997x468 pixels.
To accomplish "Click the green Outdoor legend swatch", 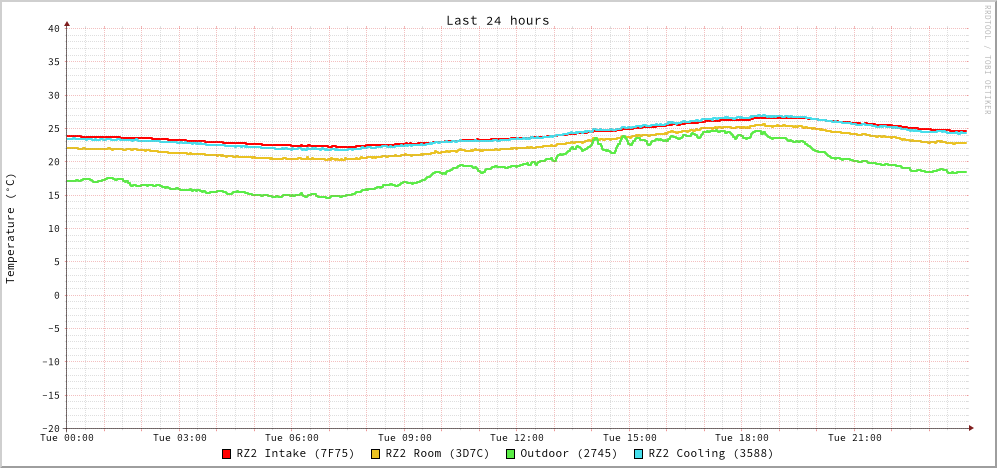I will click(510, 454).
